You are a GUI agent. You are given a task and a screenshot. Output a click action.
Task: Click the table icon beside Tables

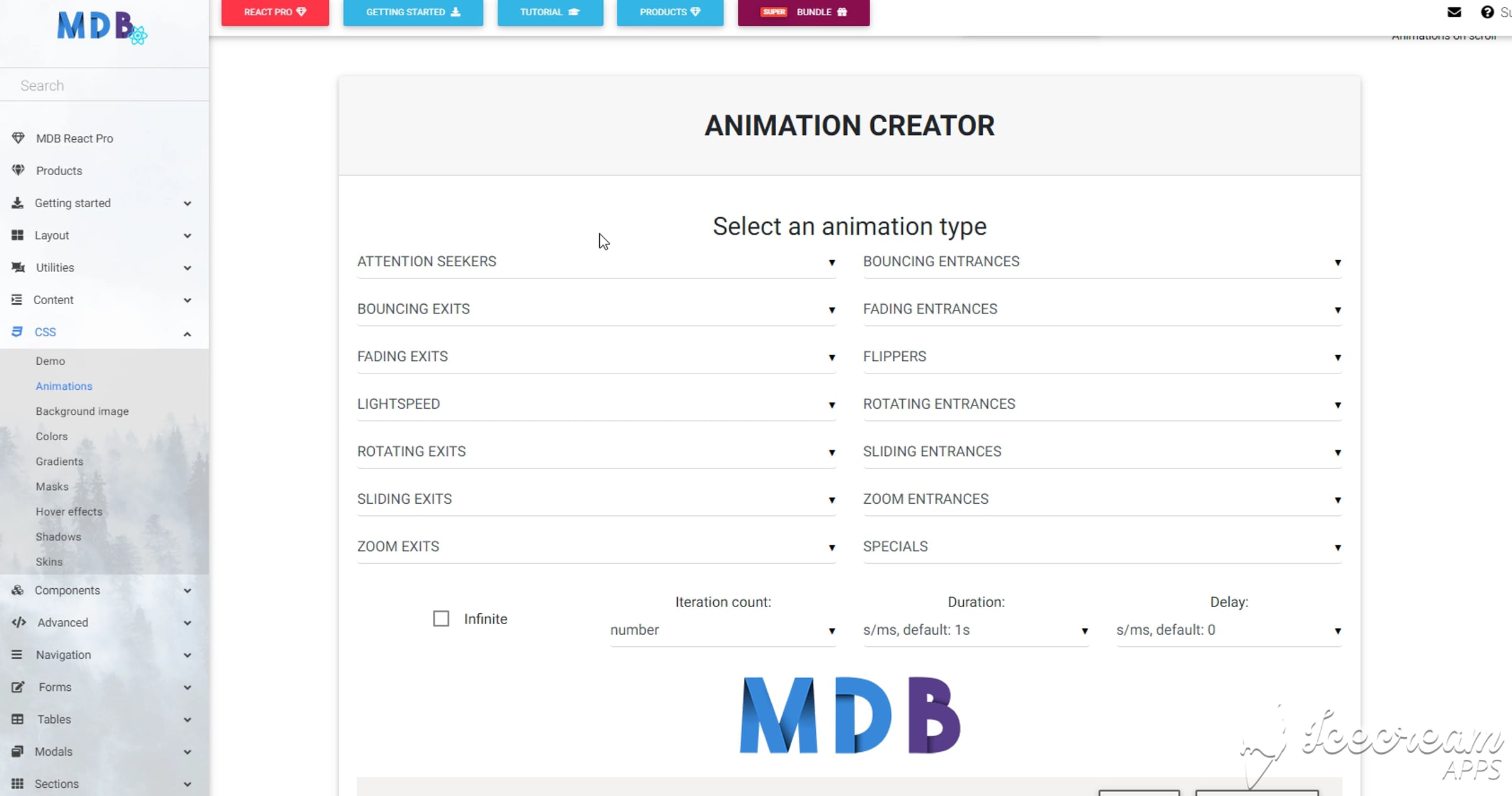[x=18, y=719]
